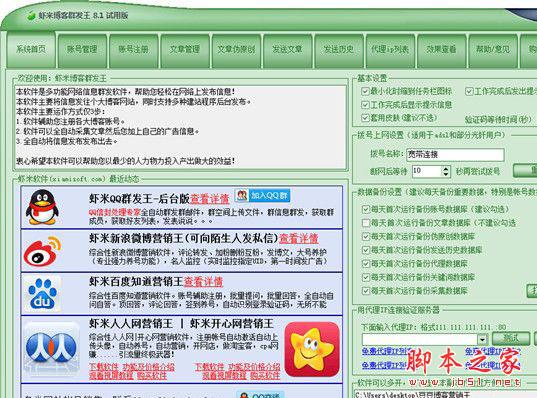Screen dimensions: 537x398
Task: Toggle backup of 关键词数据库 checkbox
Action: tap(366, 277)
